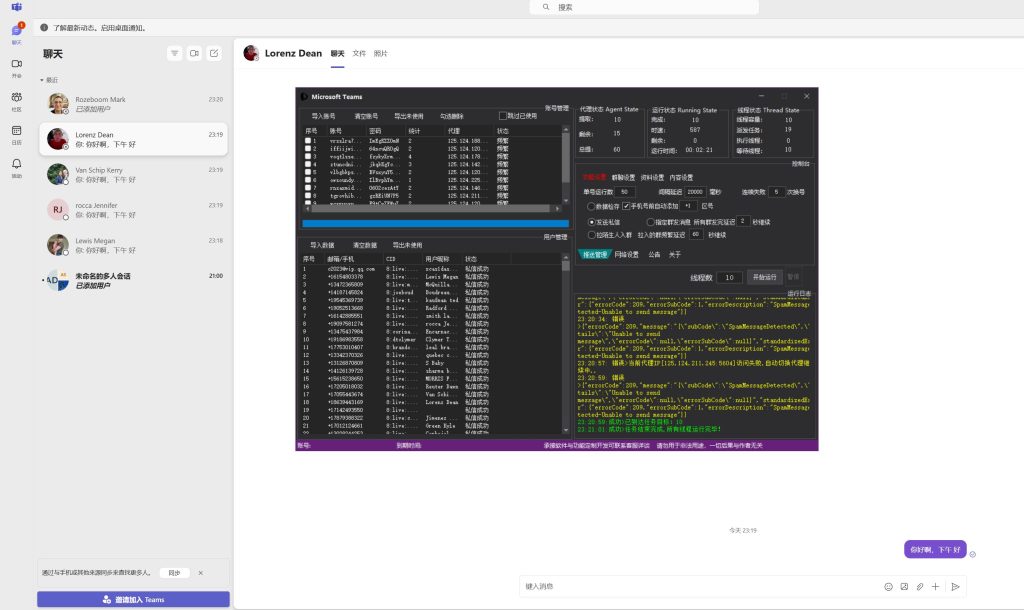The image size is (1024, 610).
Task: Dismiss the contact sync banner
Action: (x=200, y=573)
